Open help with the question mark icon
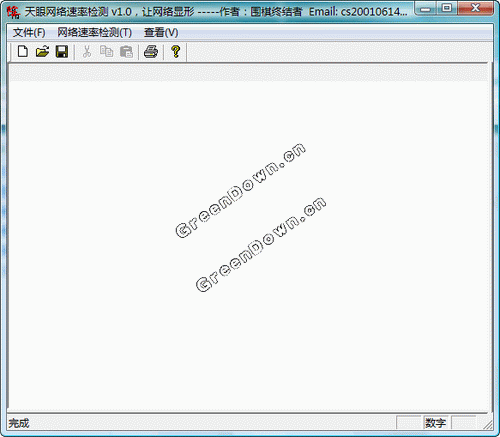The height and width of the screenshot is (437, 500). tap(175, 52)
